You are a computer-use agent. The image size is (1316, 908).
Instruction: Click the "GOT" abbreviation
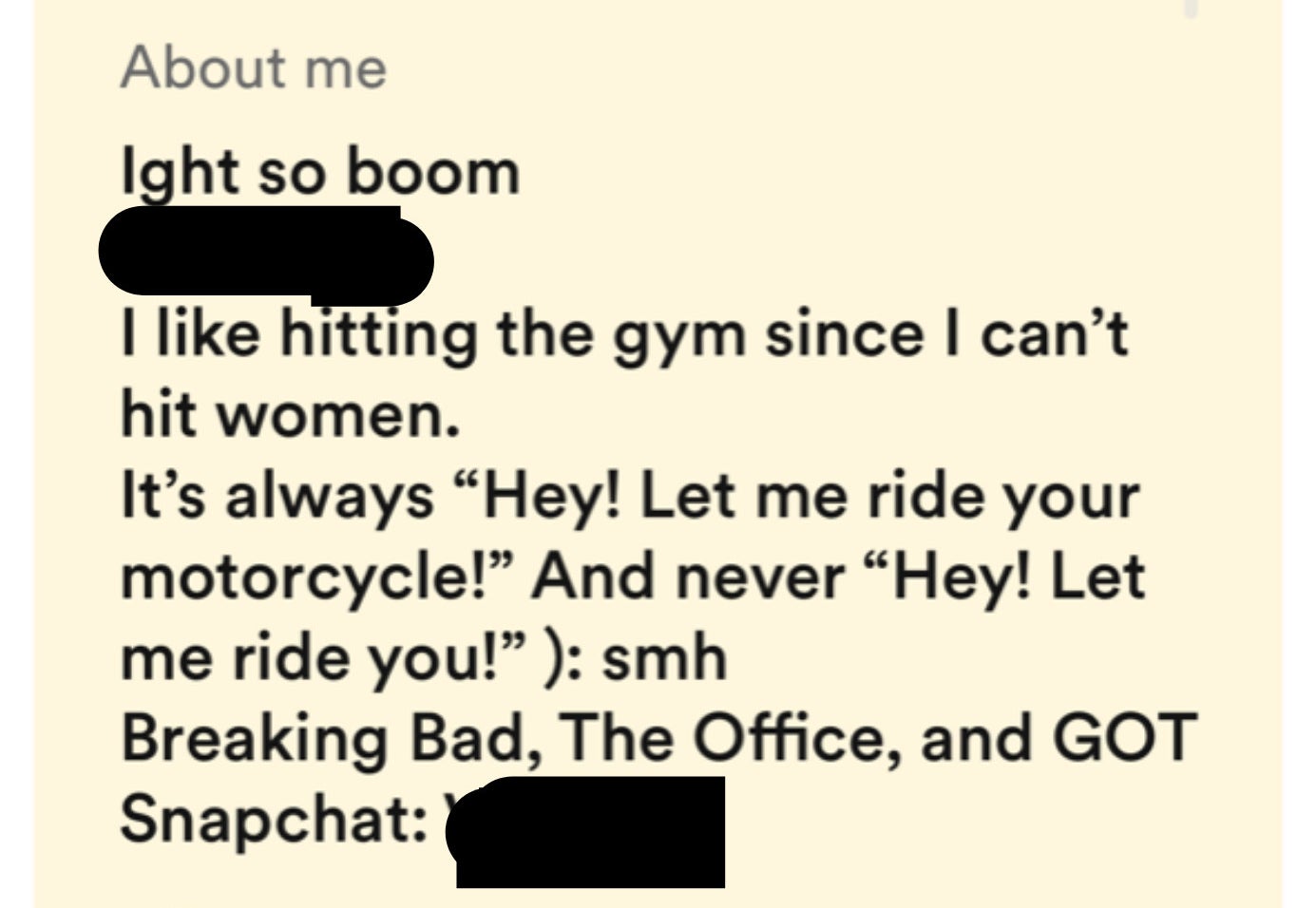1123,738
